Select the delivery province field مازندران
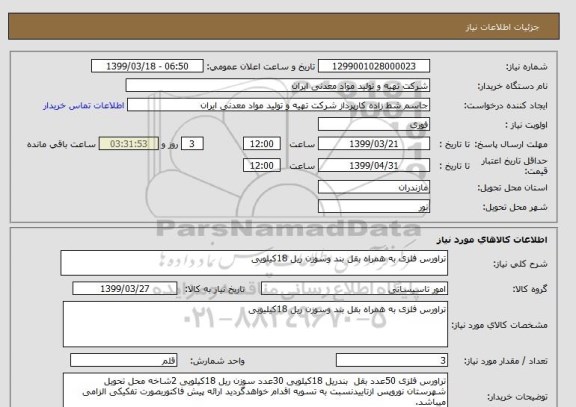Image resolution: width=576 pixels, height=407 pixels. (x=374, y=187)
